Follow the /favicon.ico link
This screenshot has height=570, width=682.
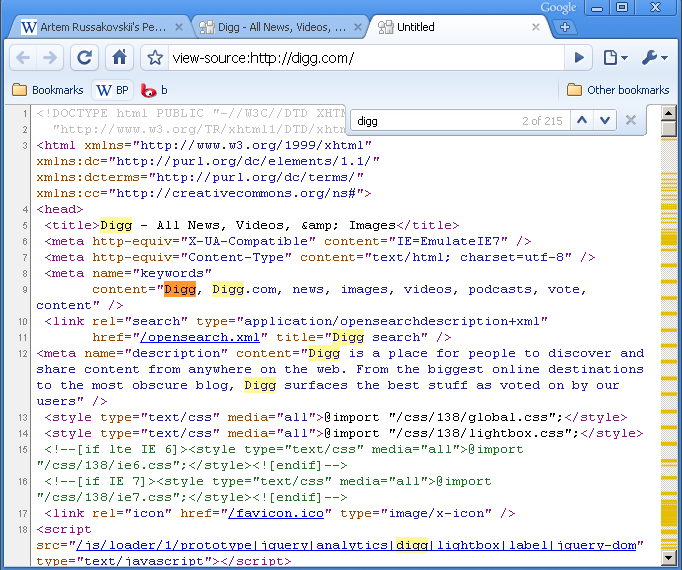pyautogui.click(x=276, y=513)
